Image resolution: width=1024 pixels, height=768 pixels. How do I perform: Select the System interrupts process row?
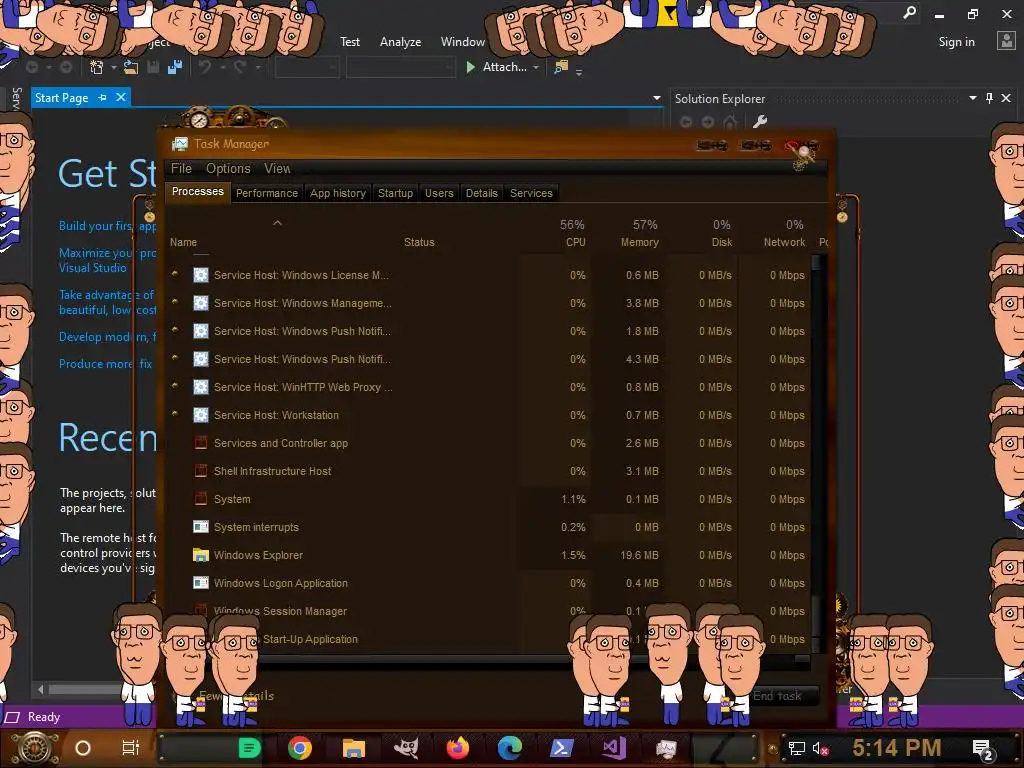[x=488, y=527]
